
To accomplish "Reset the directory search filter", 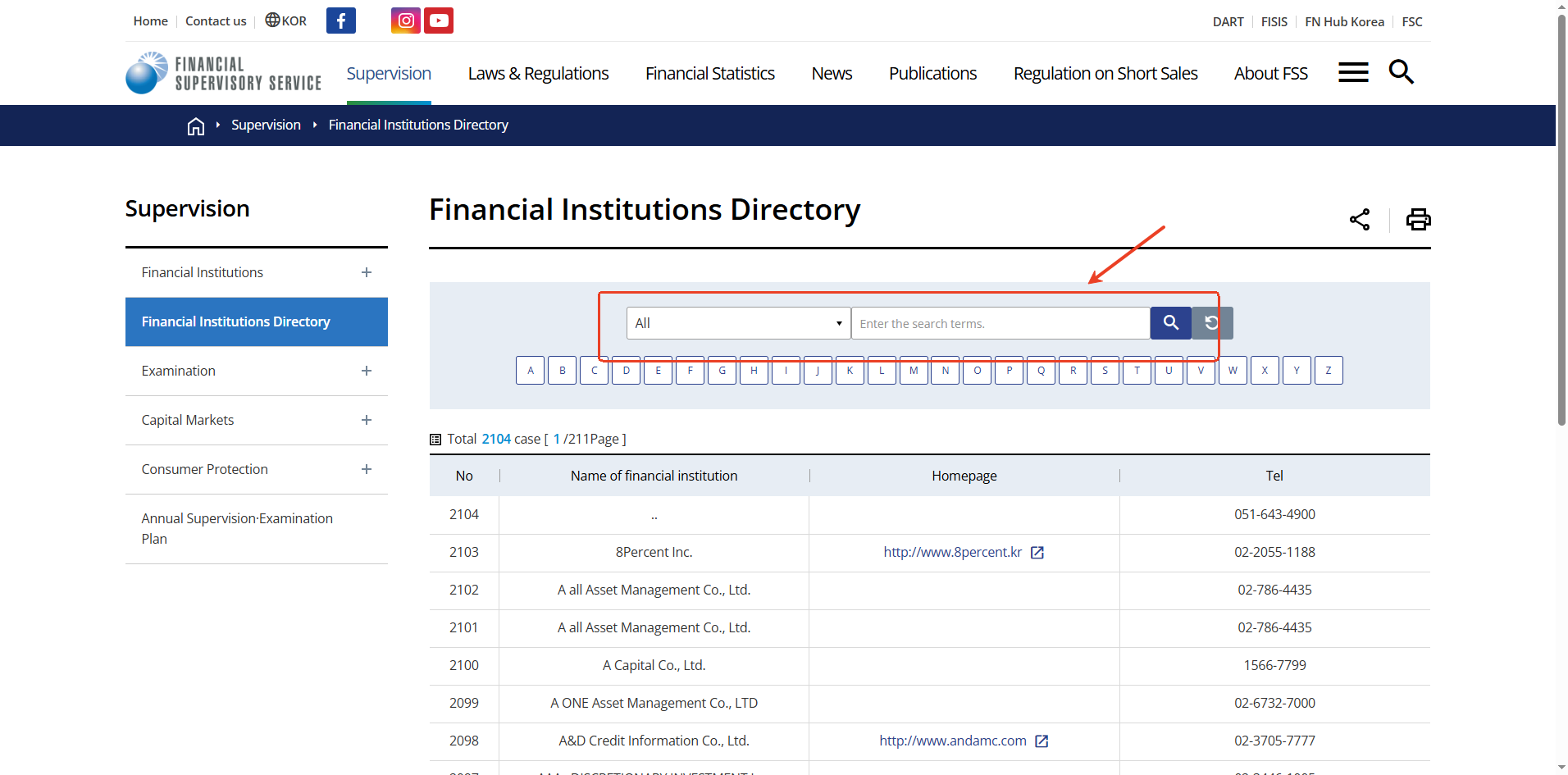I will point(1212,323).
